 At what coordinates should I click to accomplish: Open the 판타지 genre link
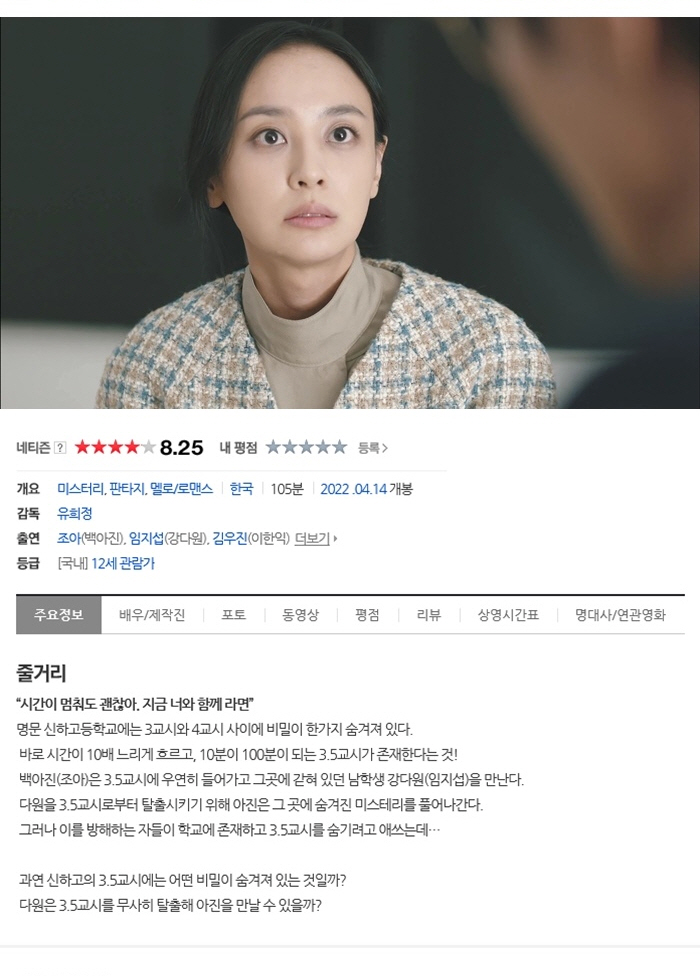click(x=127, y=489)
